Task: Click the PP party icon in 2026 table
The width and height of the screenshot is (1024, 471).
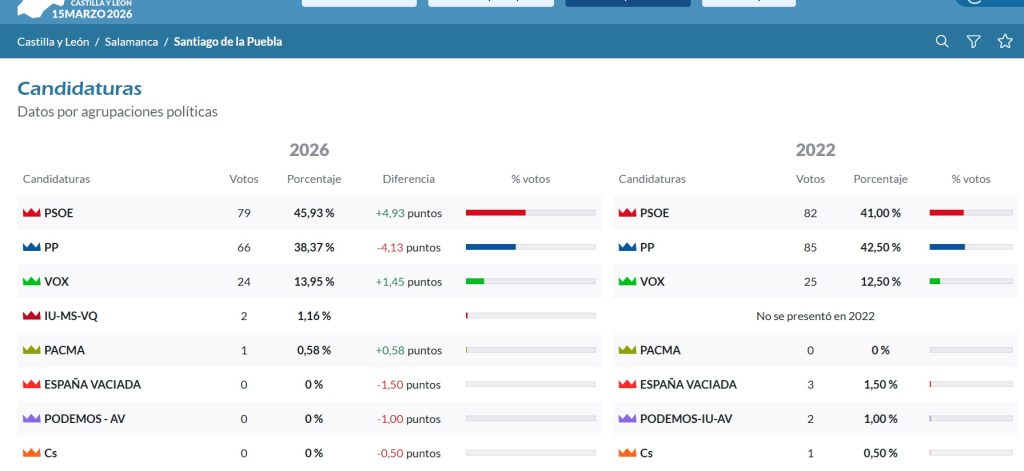Action: (x=31, y=248)
